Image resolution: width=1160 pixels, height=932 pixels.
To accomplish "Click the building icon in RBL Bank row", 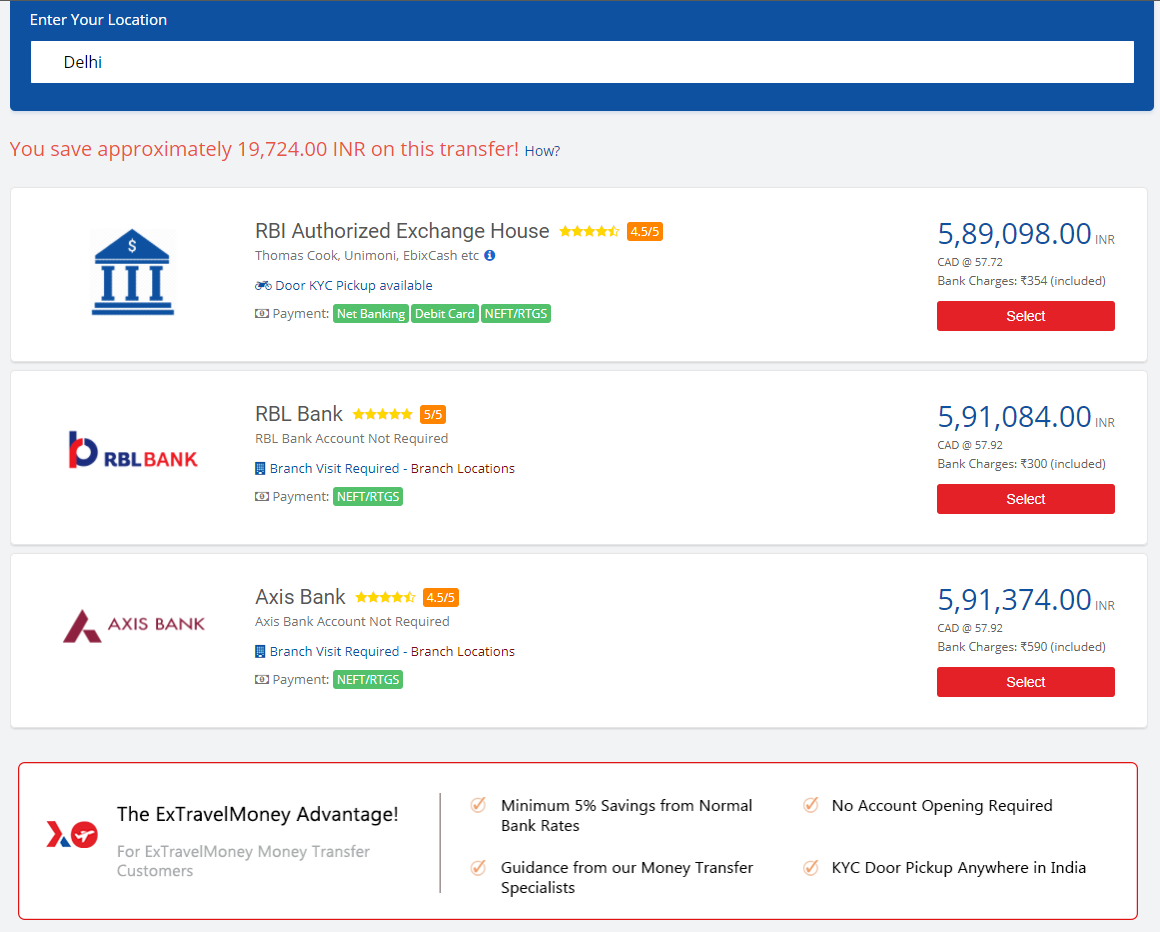I will click(260, 468).
